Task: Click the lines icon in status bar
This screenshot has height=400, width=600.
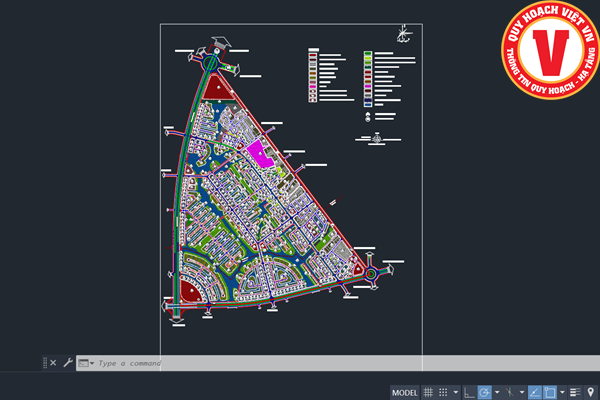Action: [x=575, y=392]
